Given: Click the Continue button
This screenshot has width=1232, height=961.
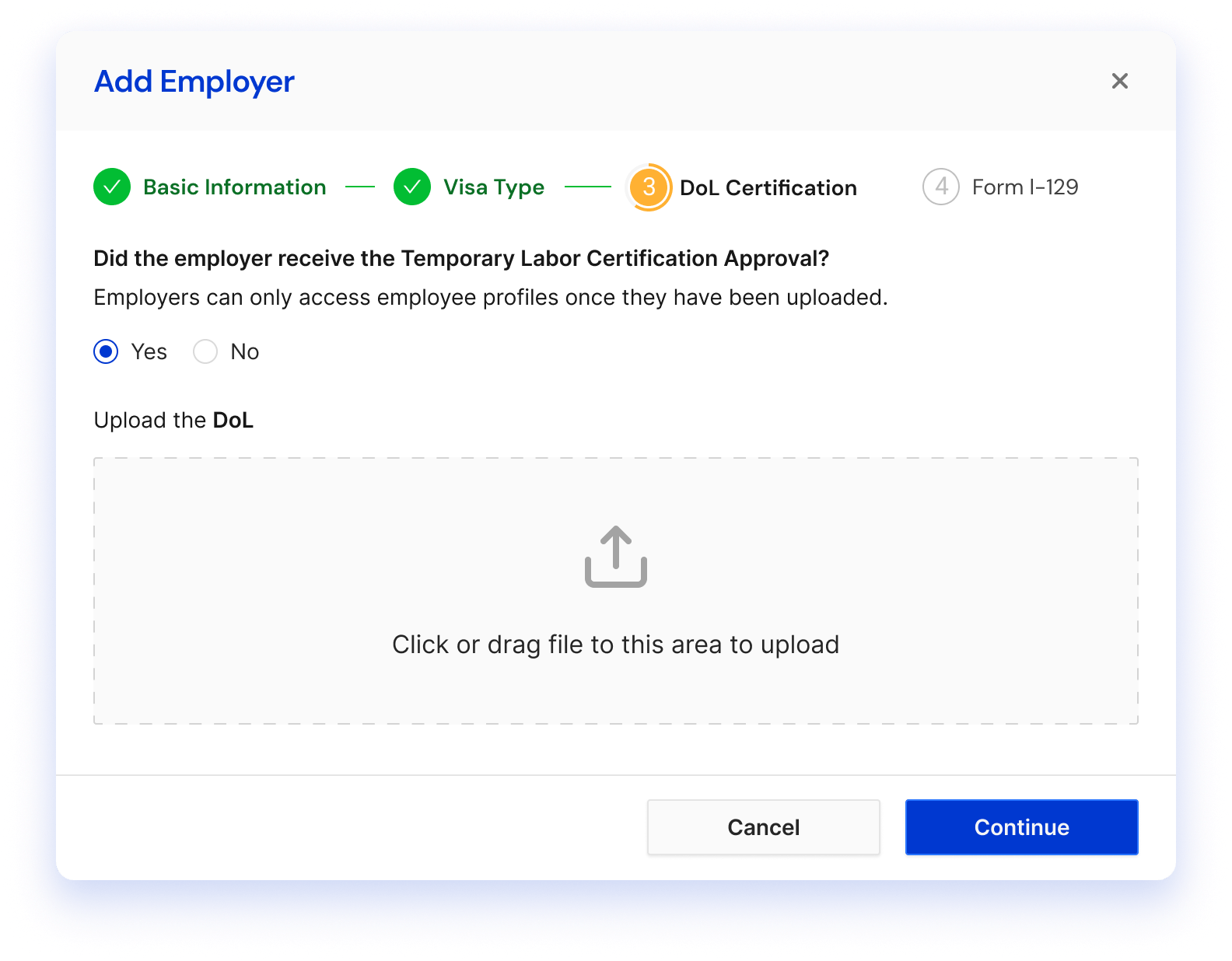Looking at the screenshot, I should point(1022,827).
